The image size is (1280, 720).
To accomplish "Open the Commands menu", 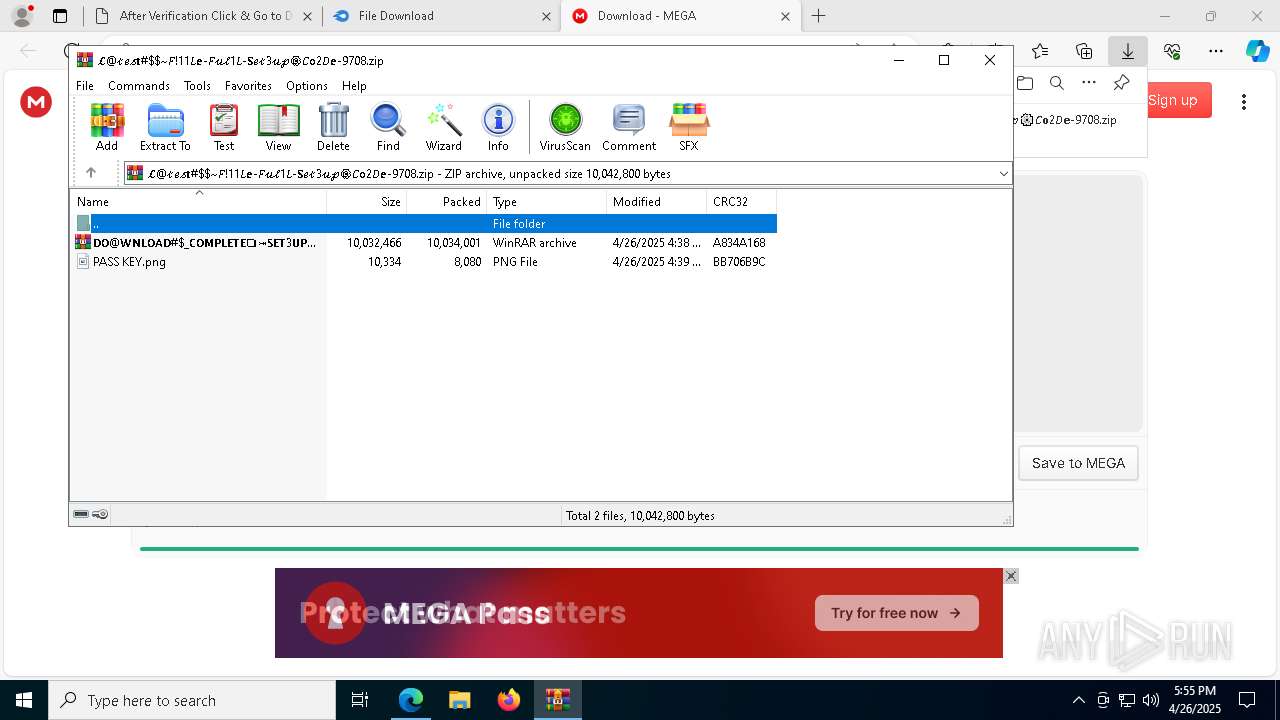I will [139, 86].
